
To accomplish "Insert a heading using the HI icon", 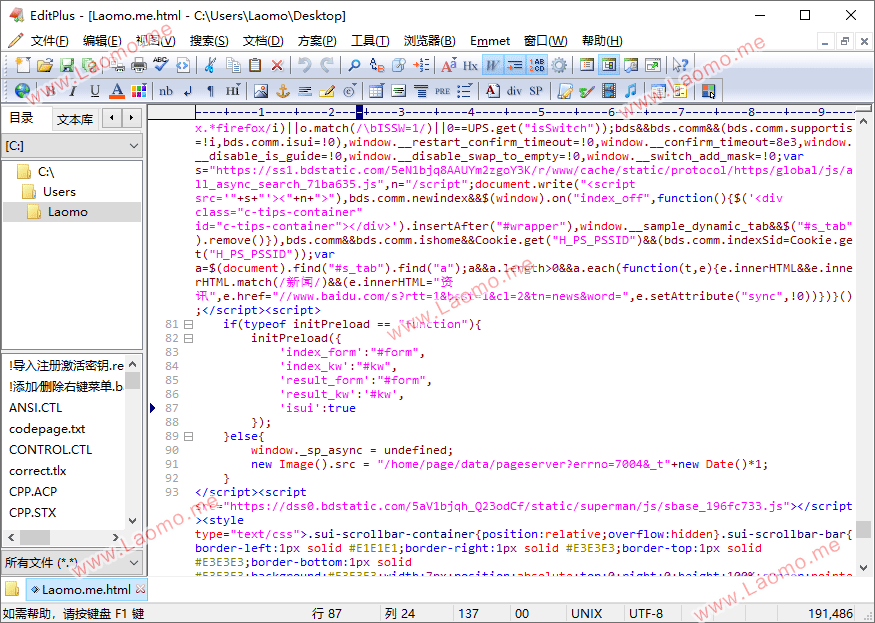I will (x=233, y=90).
